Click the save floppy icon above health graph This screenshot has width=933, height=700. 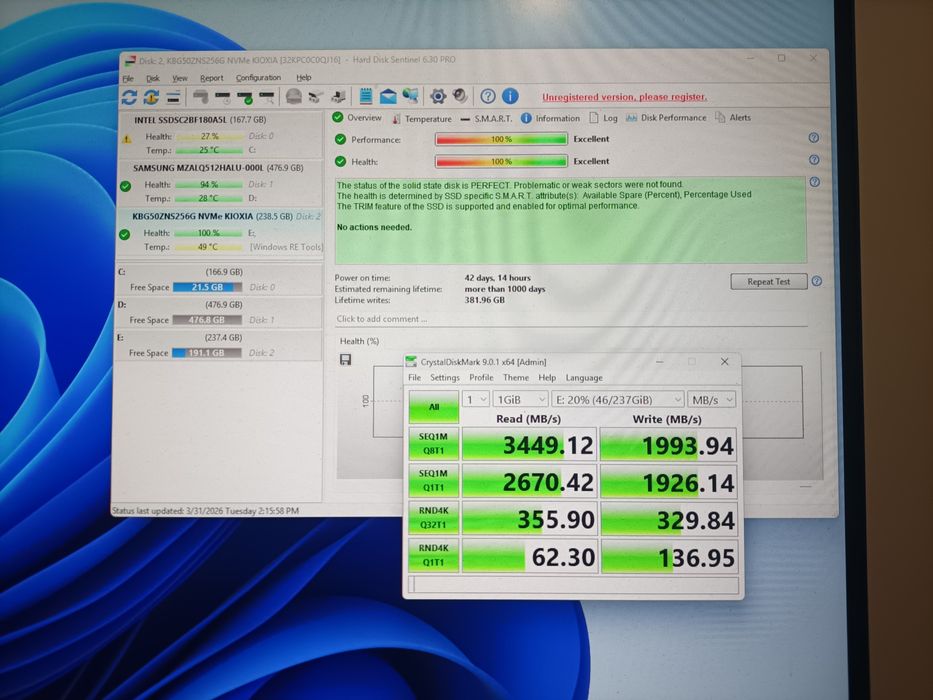[x=345, y=359]
